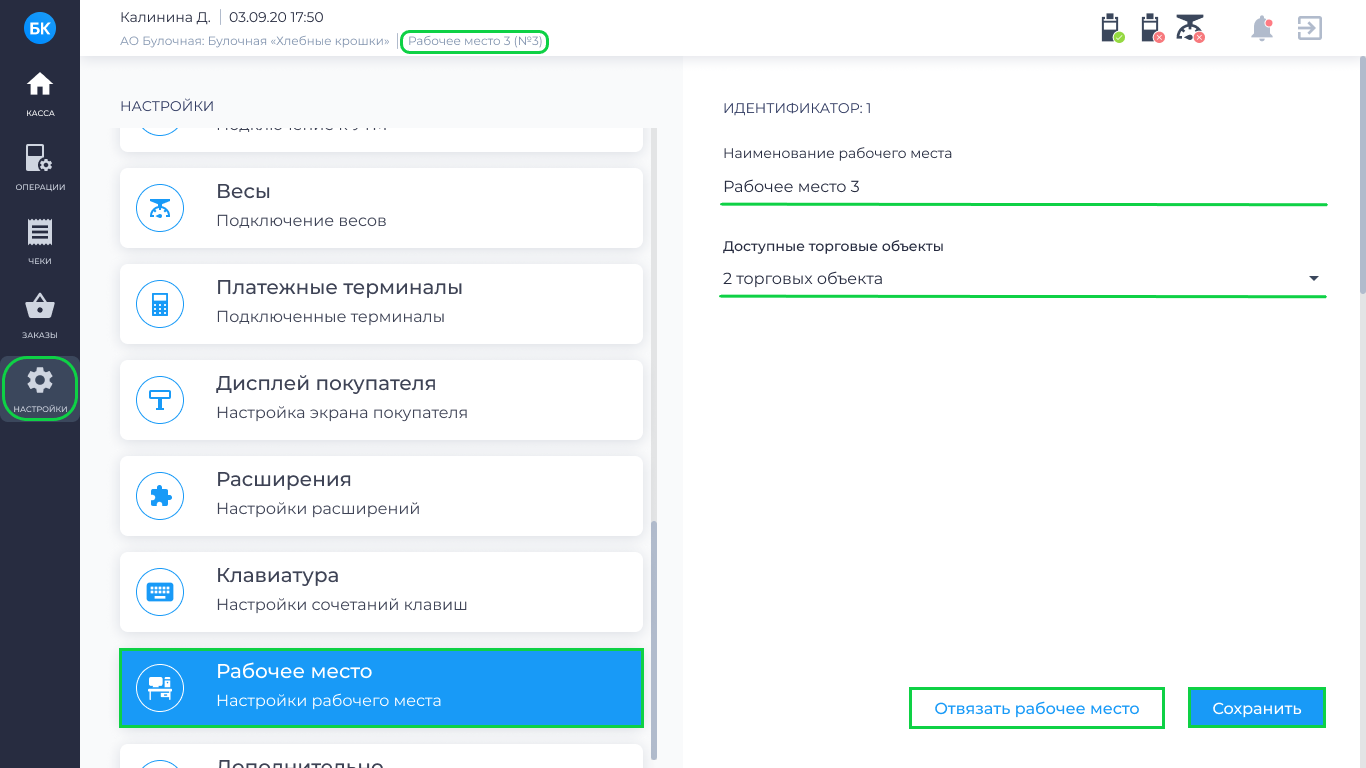The width and height of the screenshot is (1366, 768).
Task: Click the Наименование рабочего места label
Action: pos(837,154)
